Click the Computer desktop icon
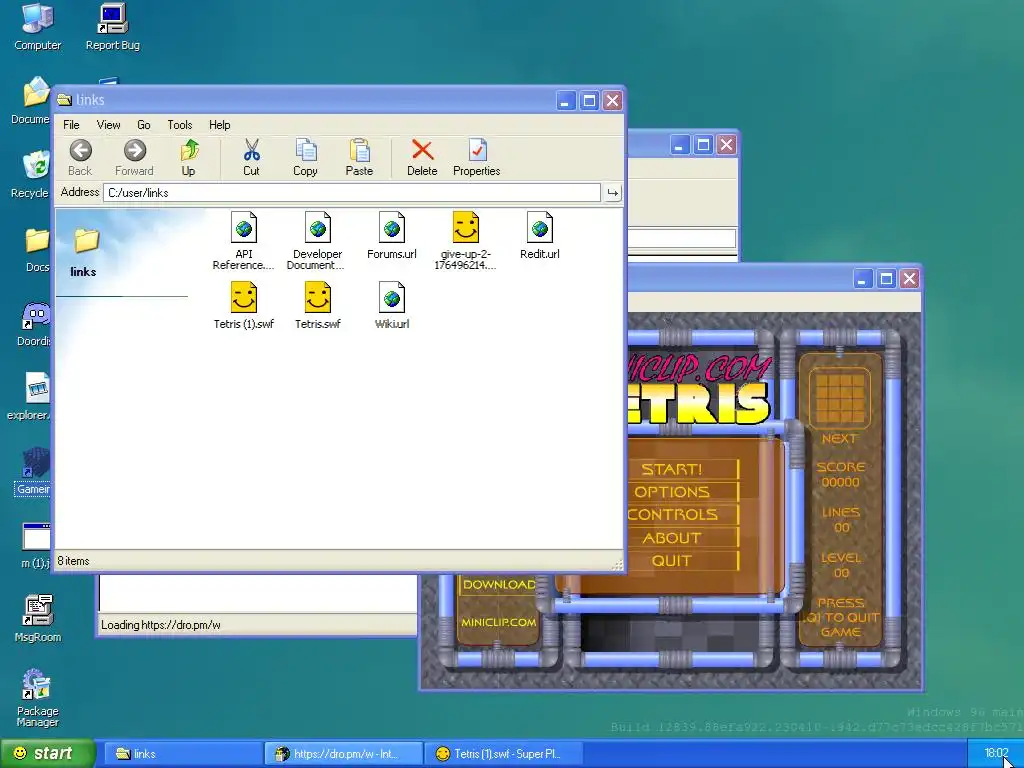This screenshot has width=1024, height=768. [x=38, y=27]
